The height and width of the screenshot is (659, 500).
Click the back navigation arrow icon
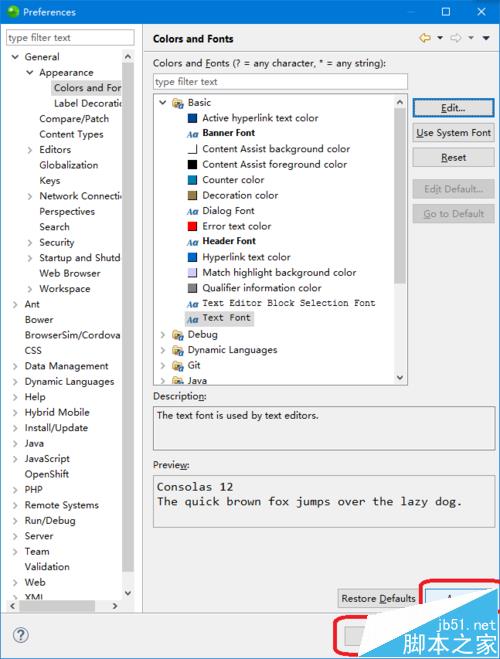[x=425, y=38]
